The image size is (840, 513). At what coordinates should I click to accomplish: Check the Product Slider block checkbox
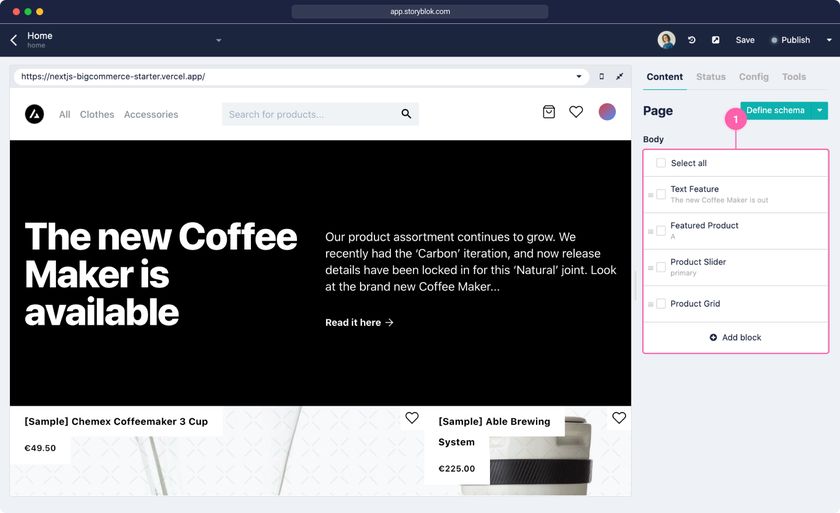pos(661,267)
